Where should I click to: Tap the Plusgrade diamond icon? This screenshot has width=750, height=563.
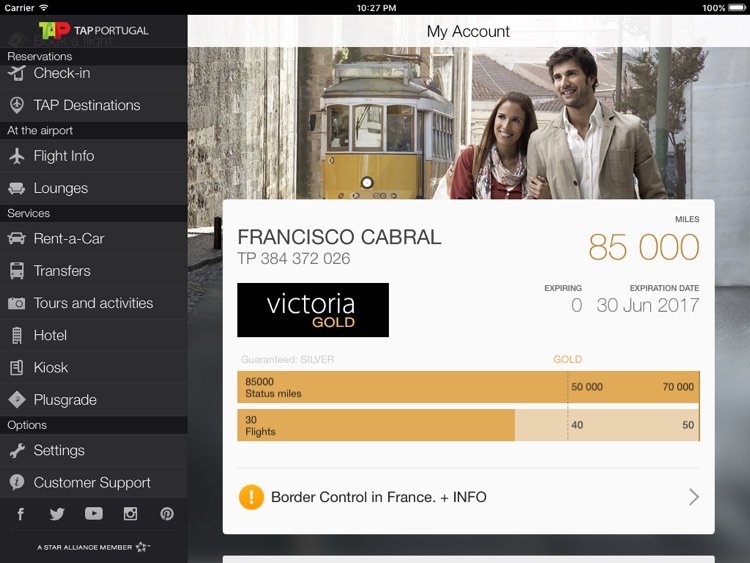click(x=17, y=399)
